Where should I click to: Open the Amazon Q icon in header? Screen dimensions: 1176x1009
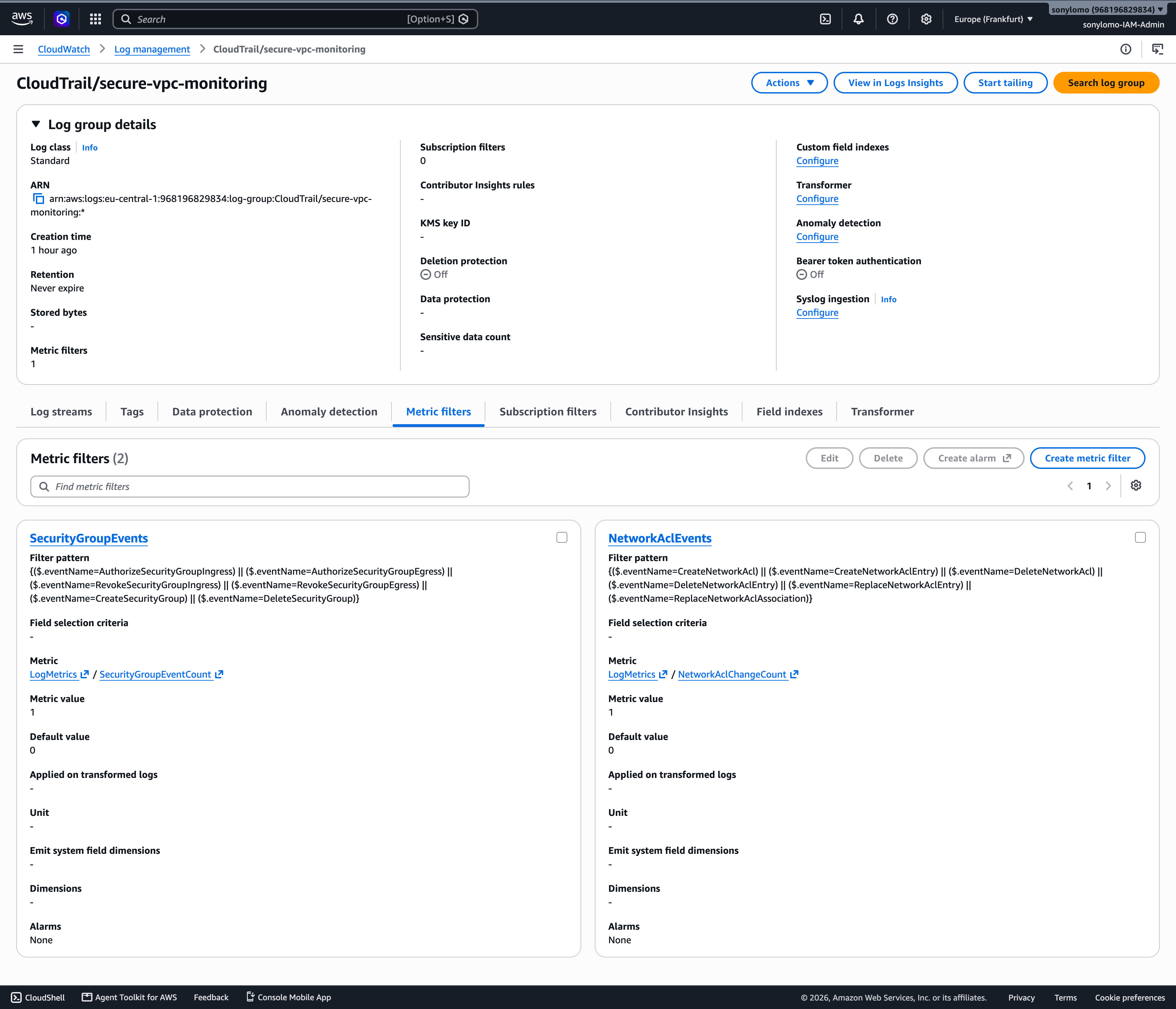pyautogui.click(x=61, y=19)
